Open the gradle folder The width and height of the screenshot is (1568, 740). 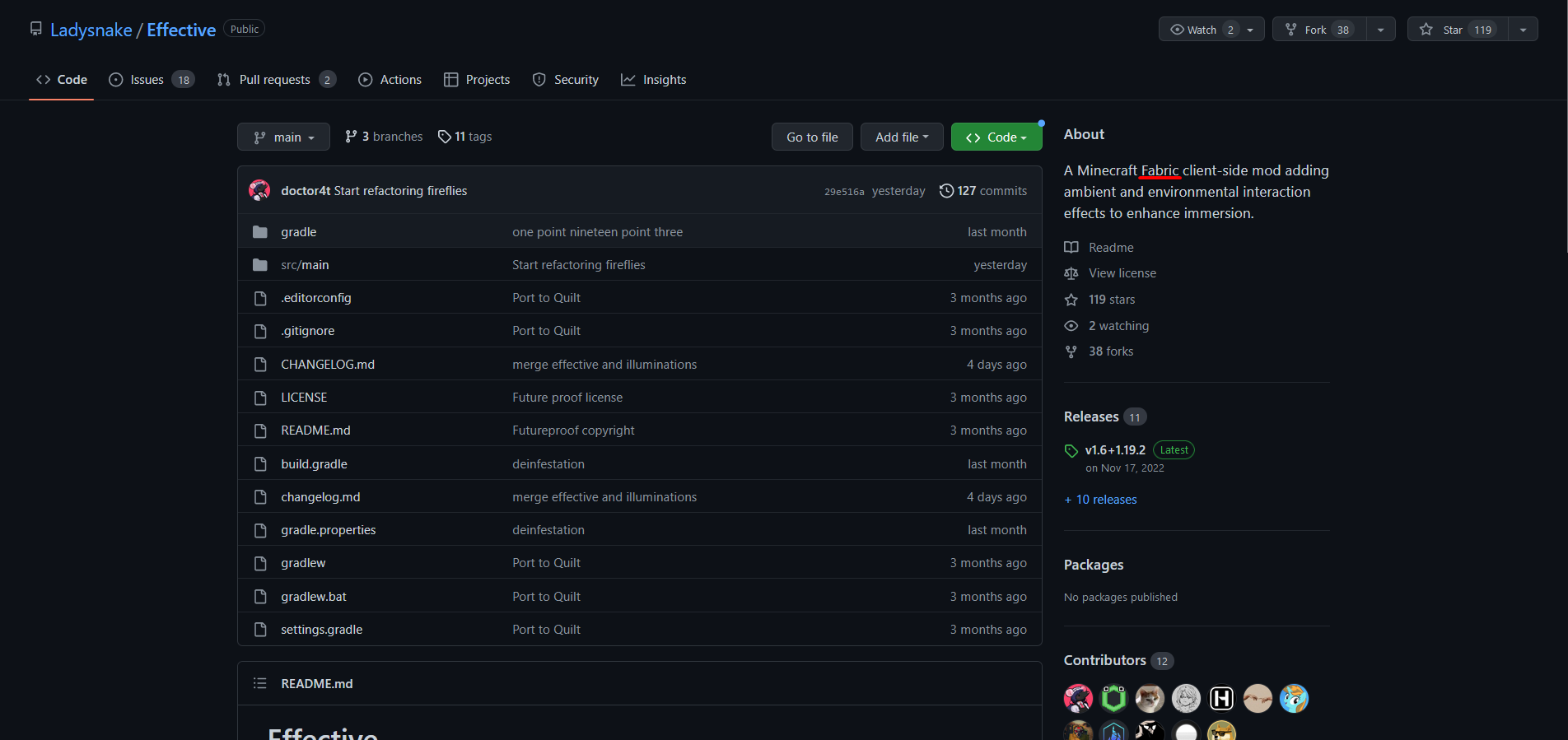coord(299,231)
